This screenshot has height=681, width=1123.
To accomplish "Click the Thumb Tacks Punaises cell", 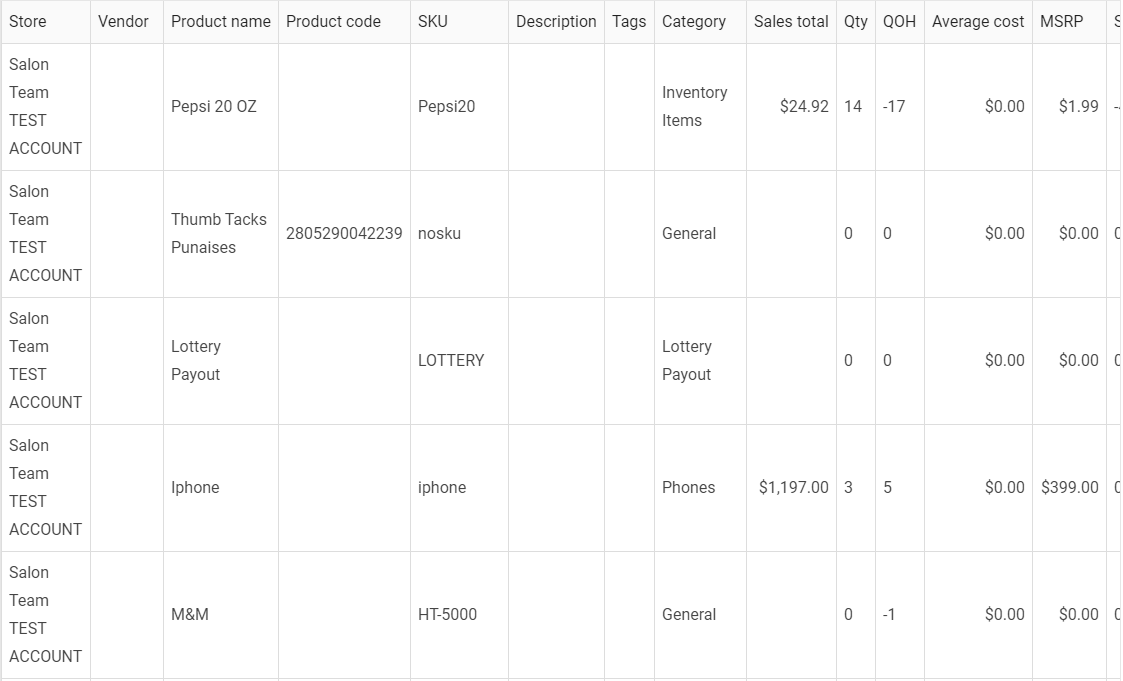I will click(219, 233).
